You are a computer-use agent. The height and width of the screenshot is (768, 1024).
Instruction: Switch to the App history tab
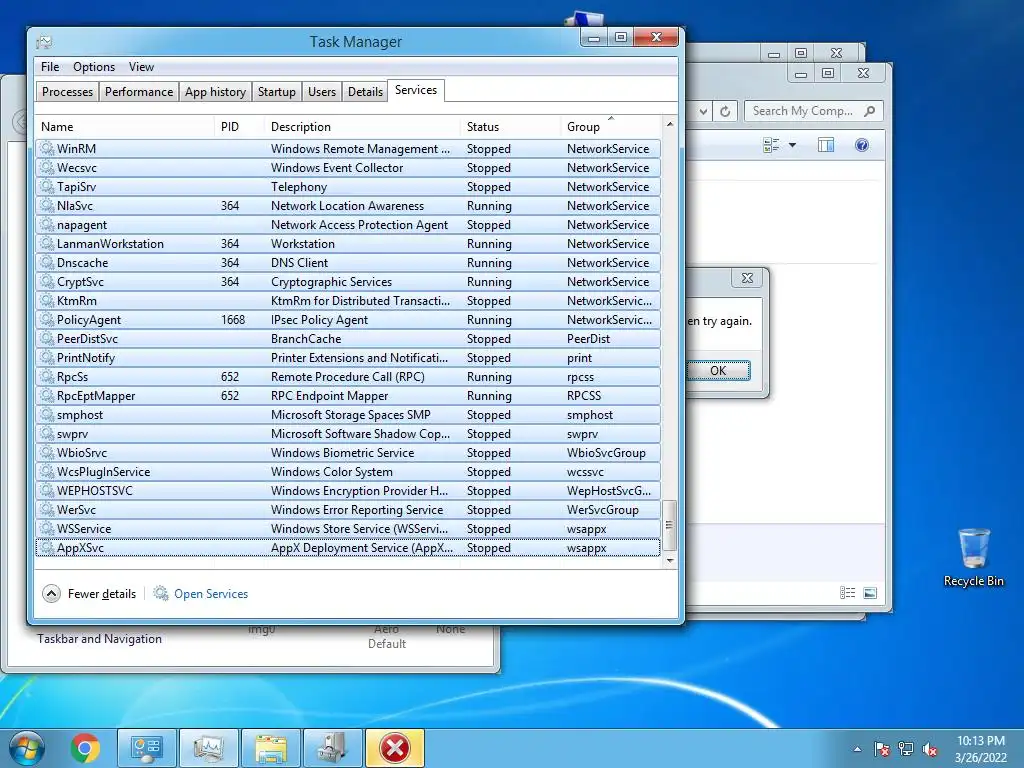215,92
